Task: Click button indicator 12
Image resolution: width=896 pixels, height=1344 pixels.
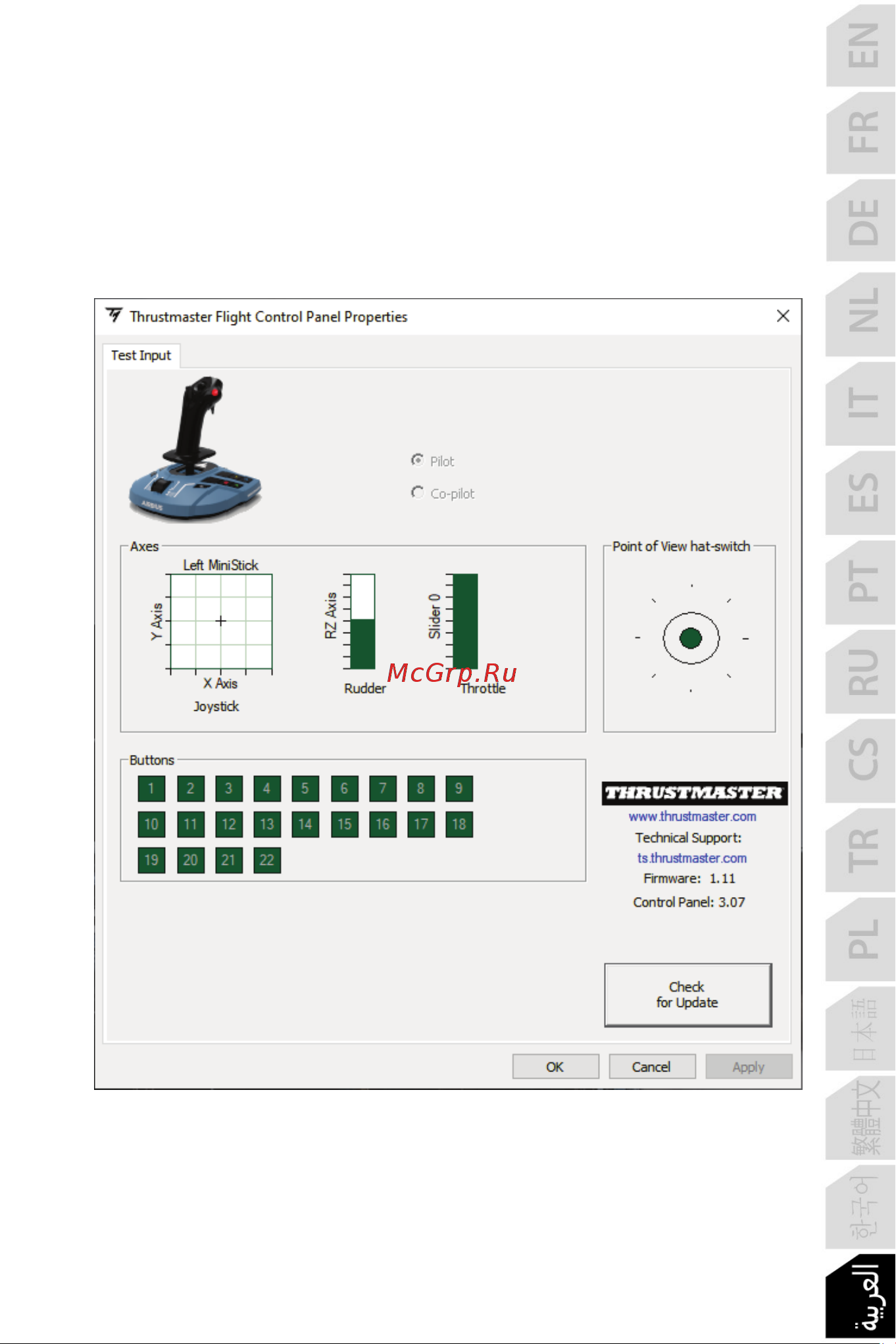Action: tap(228, 824)
